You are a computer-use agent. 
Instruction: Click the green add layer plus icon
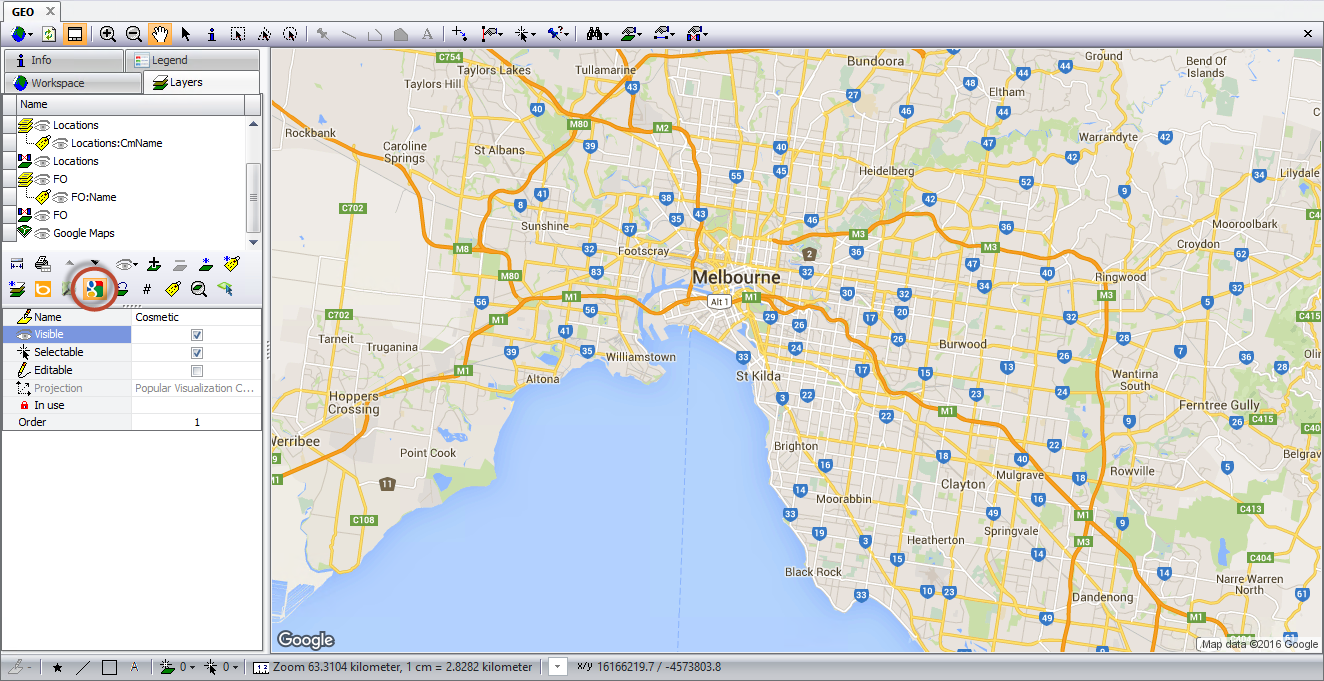click(154, 264)
